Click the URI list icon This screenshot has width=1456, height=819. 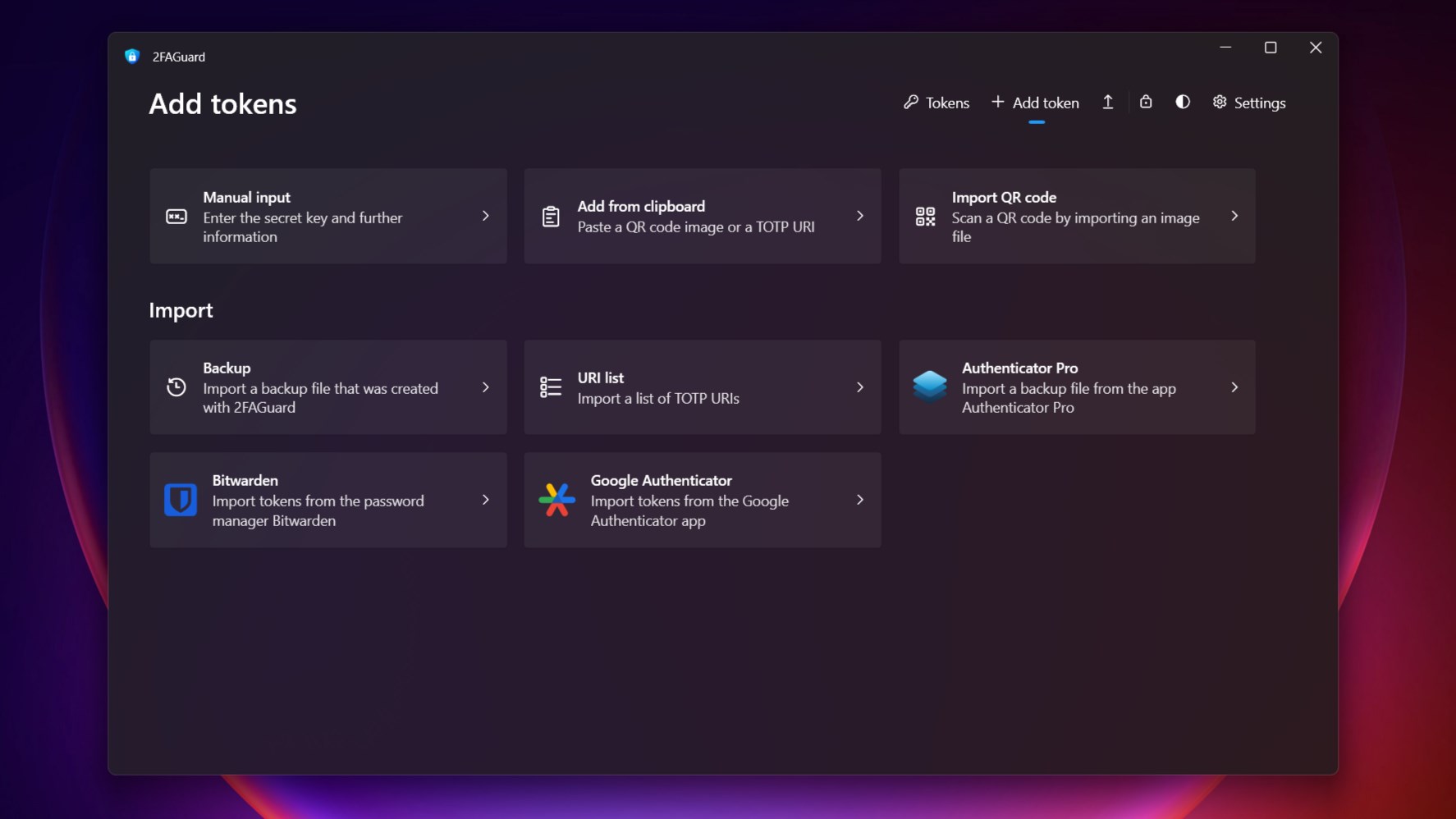pos(550,387)
